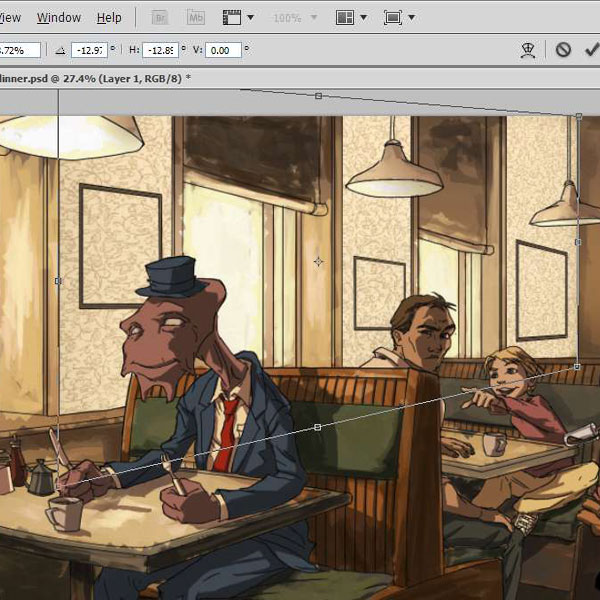The width and height of the screenshot is (600, 600).
Task: Open the View menu
Action: 10,18
